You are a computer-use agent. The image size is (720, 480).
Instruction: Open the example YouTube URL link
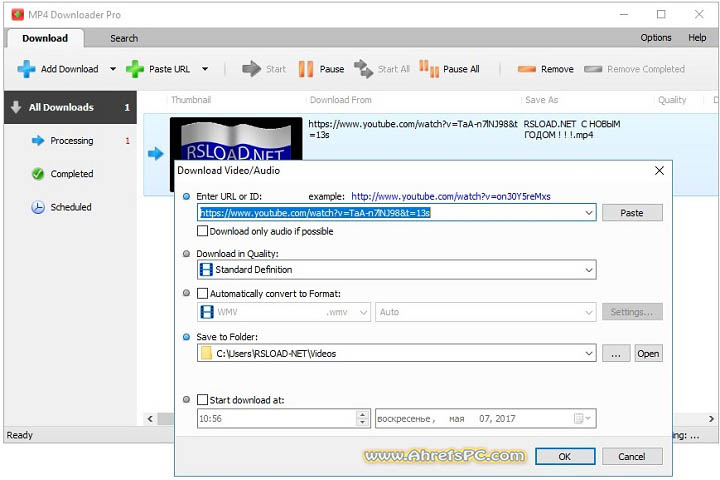[x=451, y=197]
